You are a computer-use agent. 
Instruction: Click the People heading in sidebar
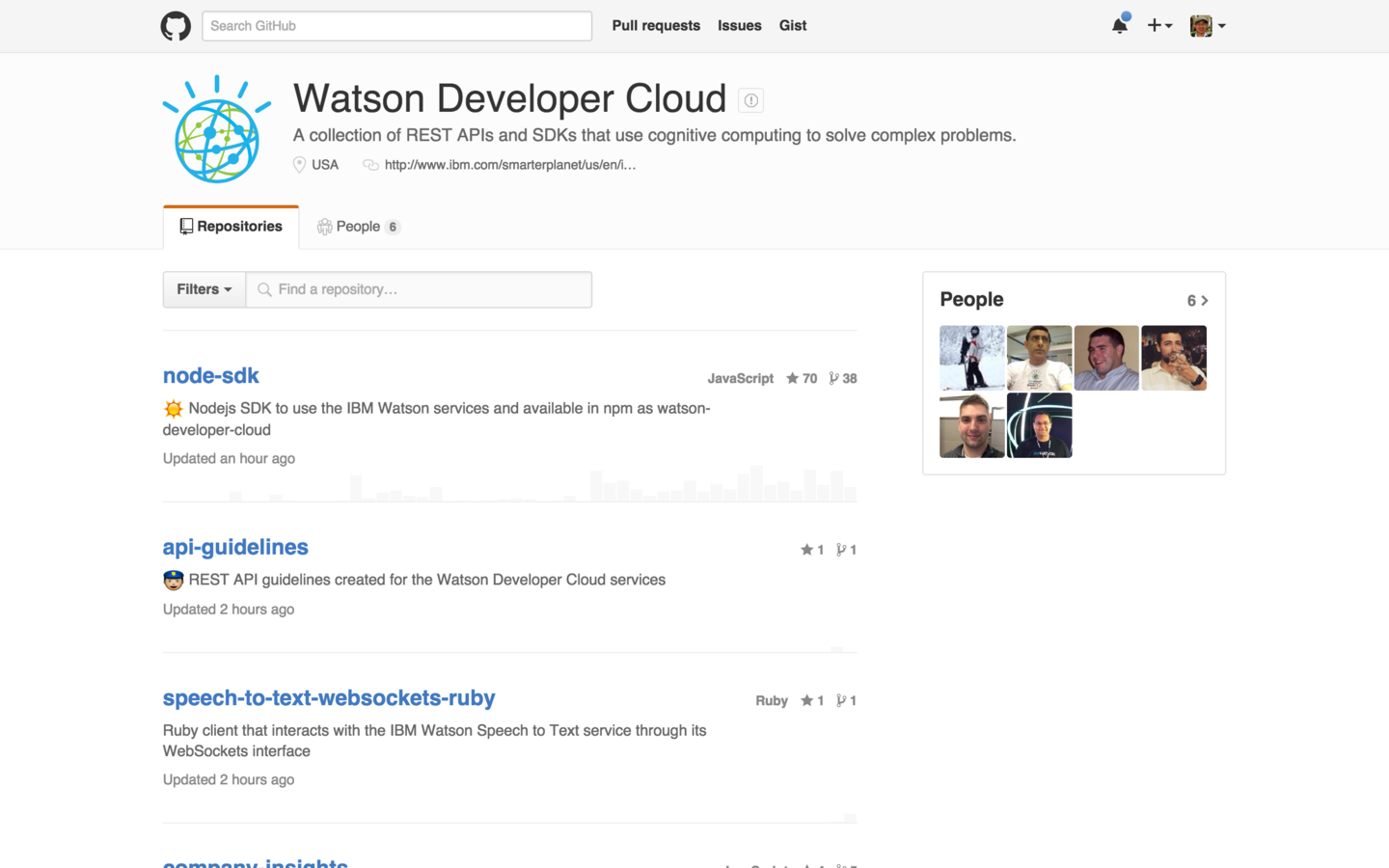971,300
